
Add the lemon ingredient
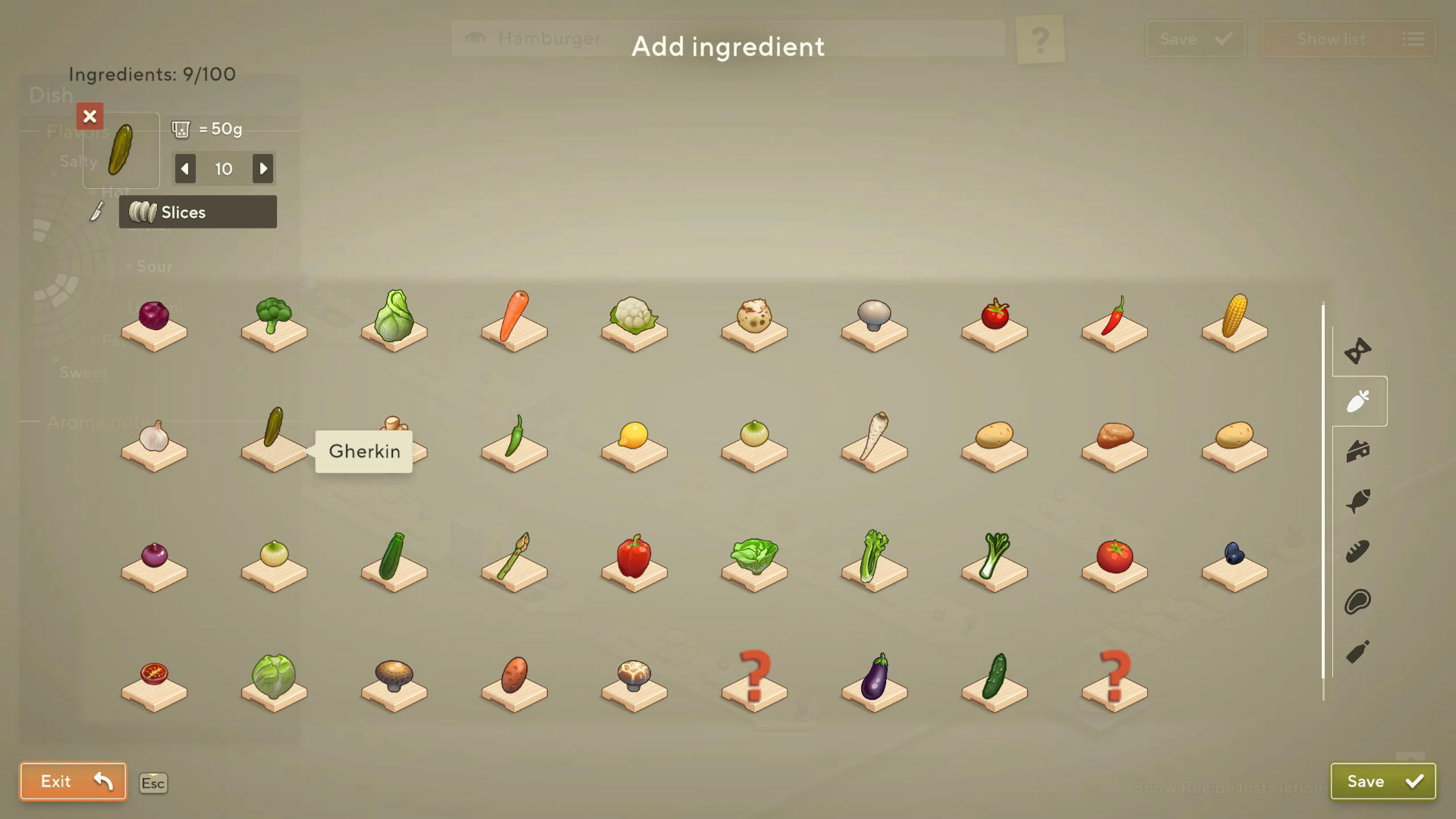[x=634, y=443]
